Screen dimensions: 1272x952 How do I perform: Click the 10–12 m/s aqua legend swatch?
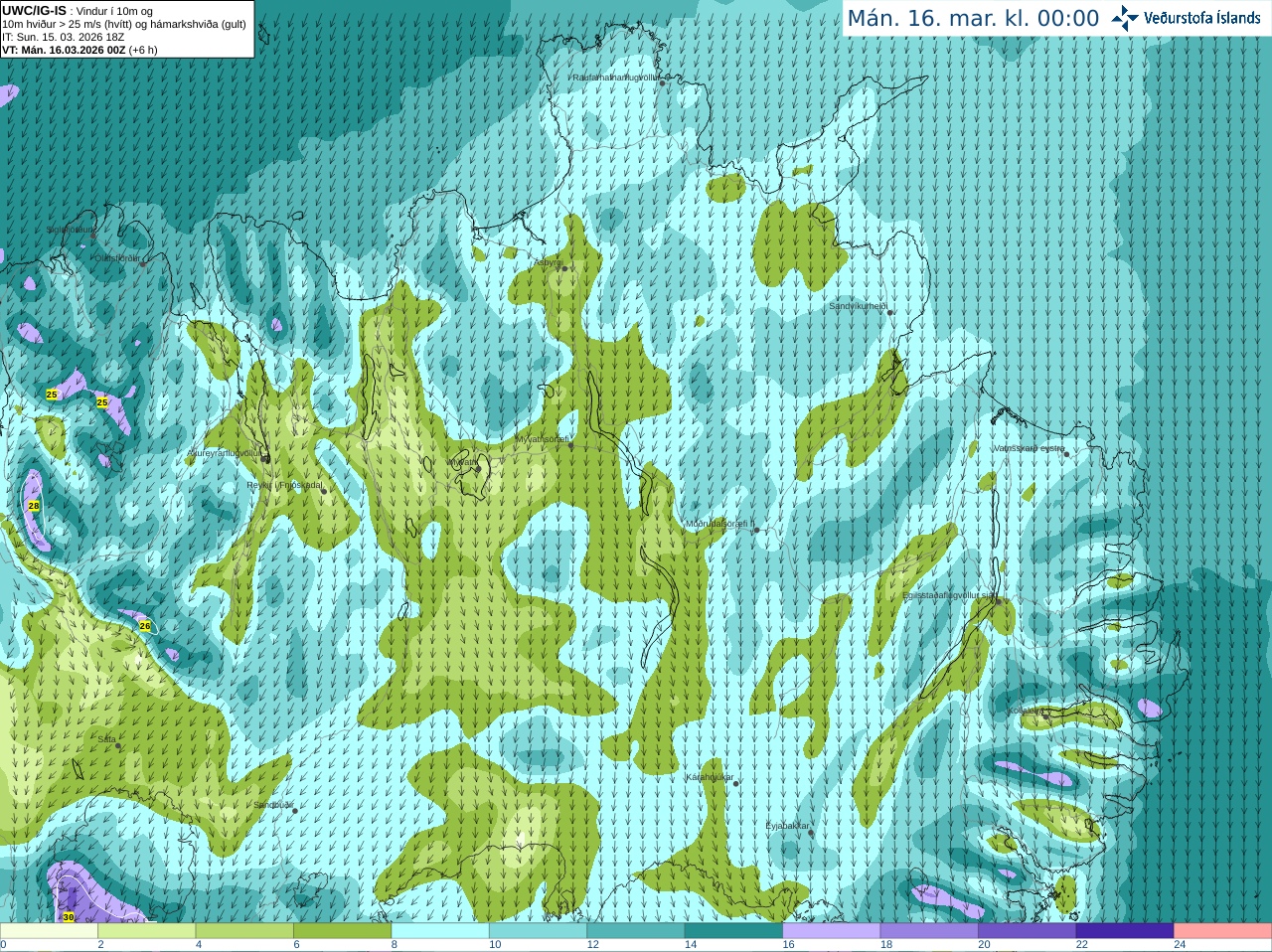538,931
